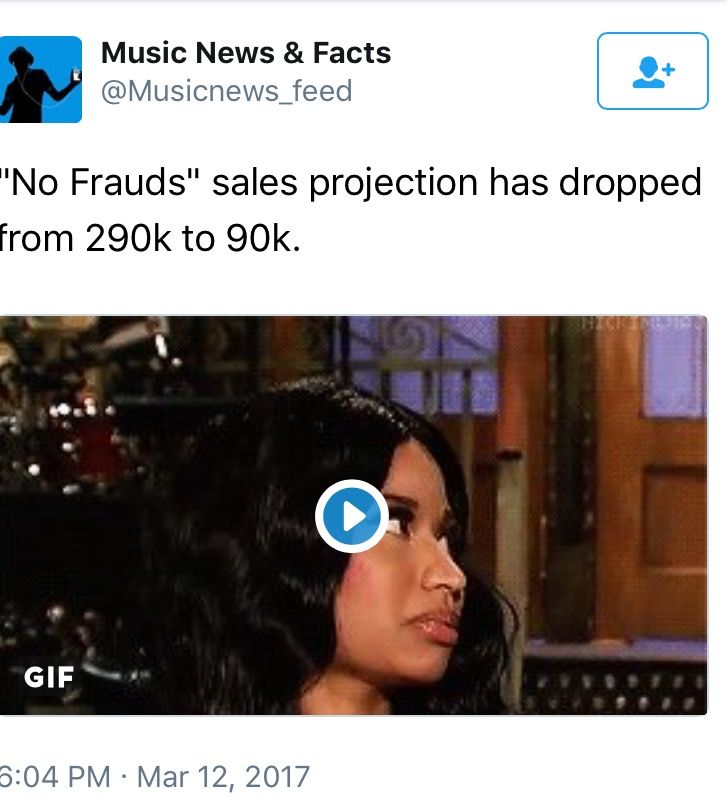Click the Mar 12, 2017 date
Viewport: 727px width, 807px height.
[x=223, y=777]
